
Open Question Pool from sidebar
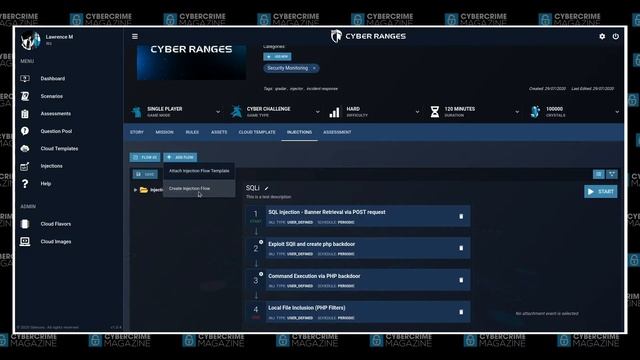click(56, 131)
